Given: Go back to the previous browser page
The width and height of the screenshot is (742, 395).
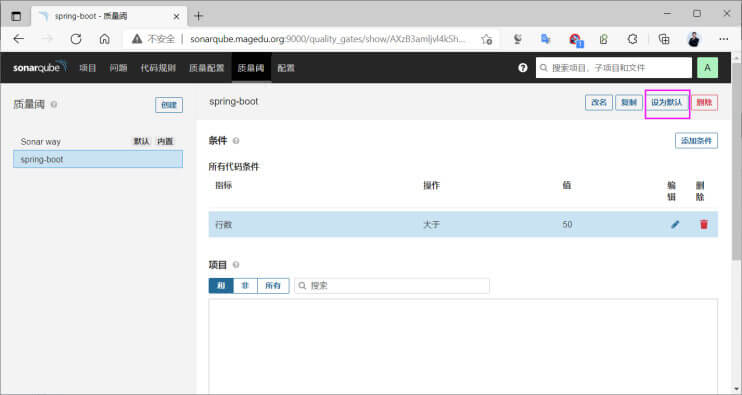Looking at the screenshot, I should click(18, 39).
